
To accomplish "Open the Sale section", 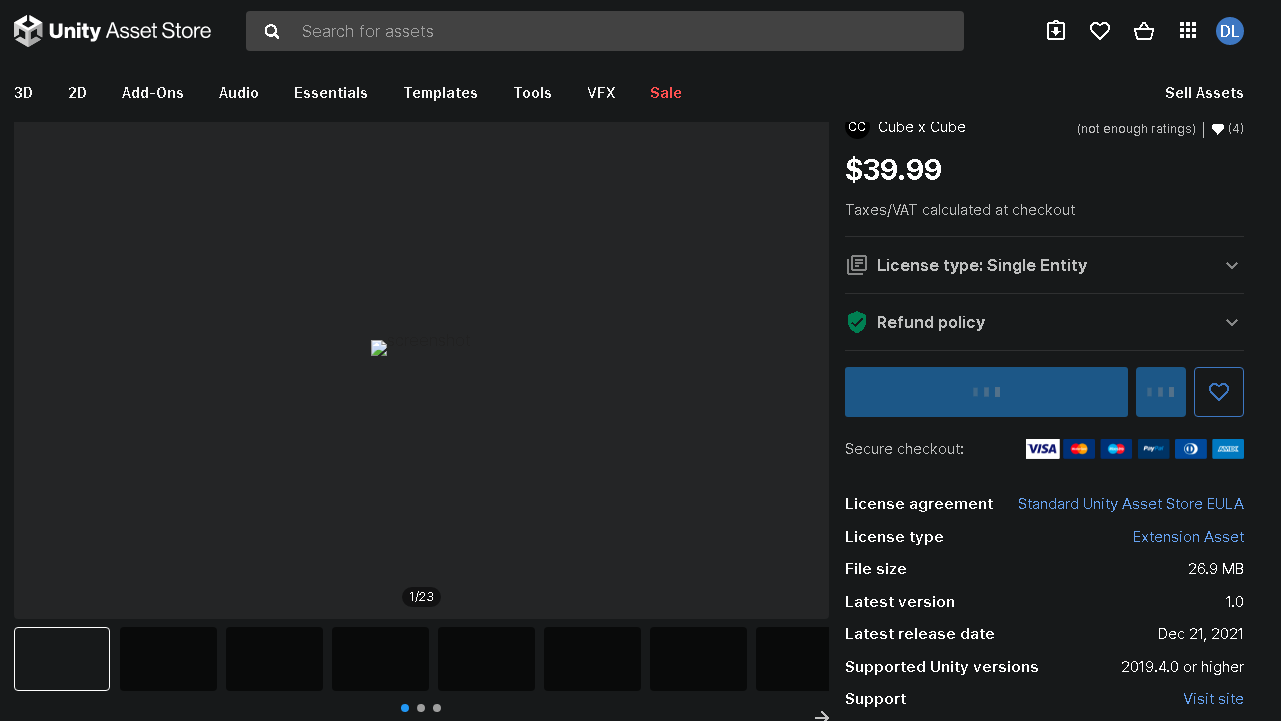I will pos(665,92).
